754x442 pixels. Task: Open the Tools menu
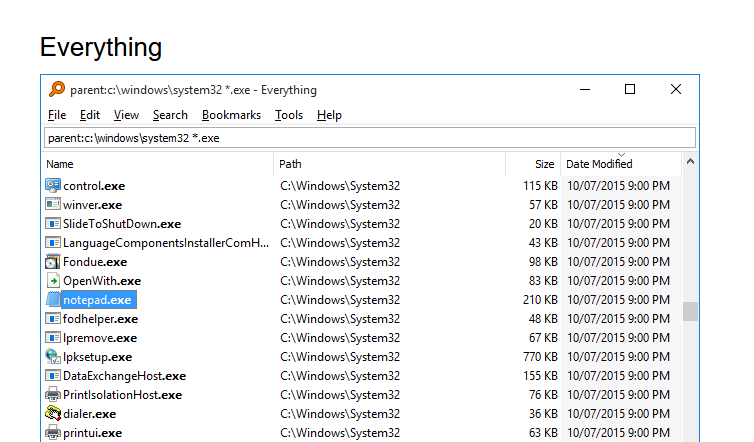coord(289,115)
